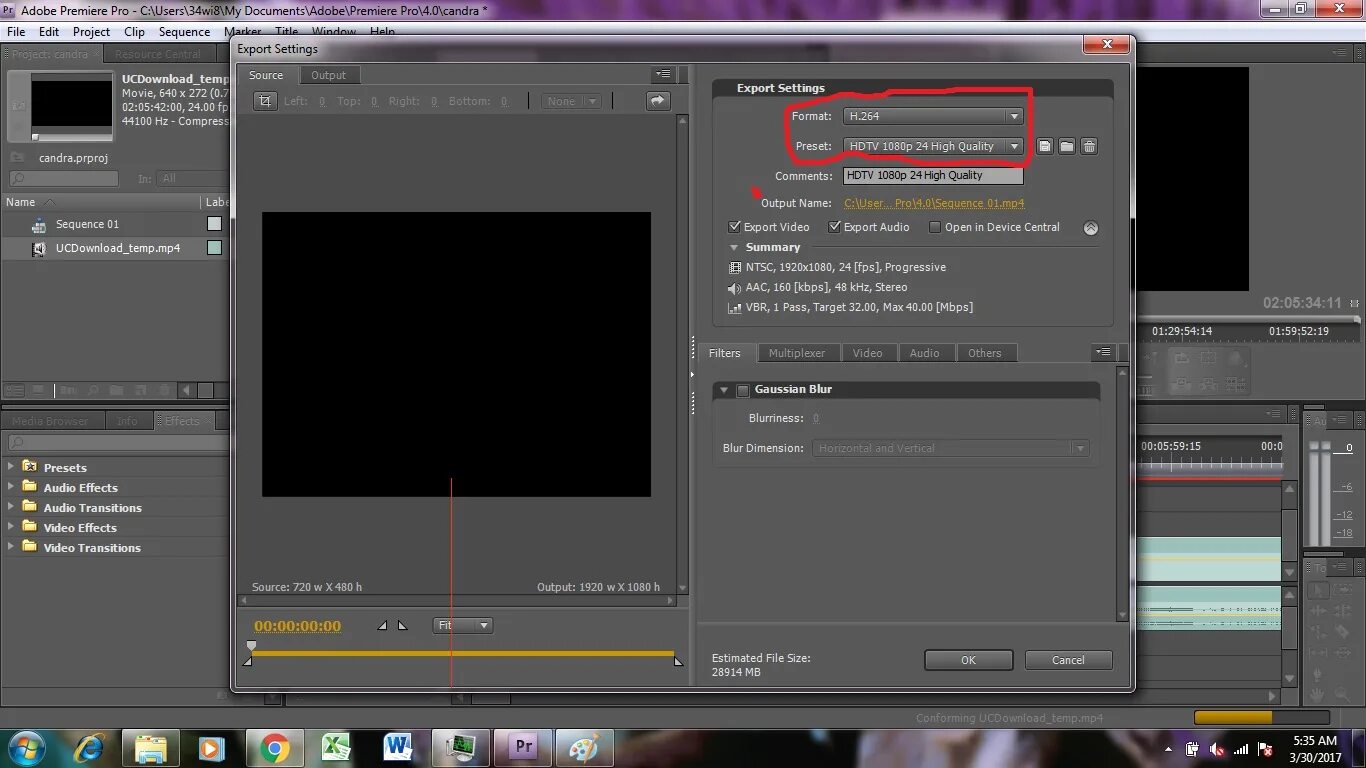
Task: Click the Blurriness value
Action: [x=816, y=418]
